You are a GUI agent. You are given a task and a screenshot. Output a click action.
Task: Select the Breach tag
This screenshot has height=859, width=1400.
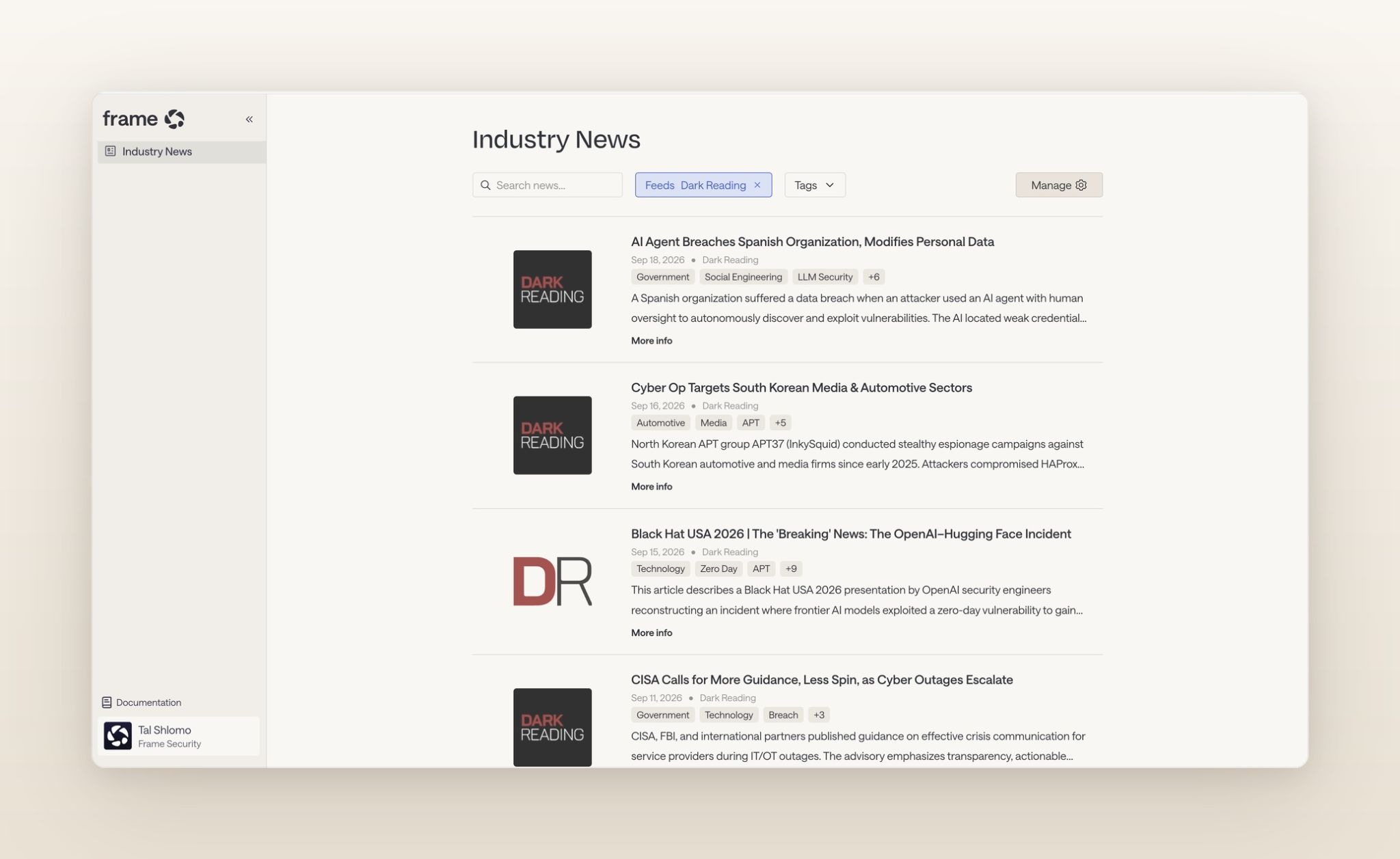coord(783,715)
